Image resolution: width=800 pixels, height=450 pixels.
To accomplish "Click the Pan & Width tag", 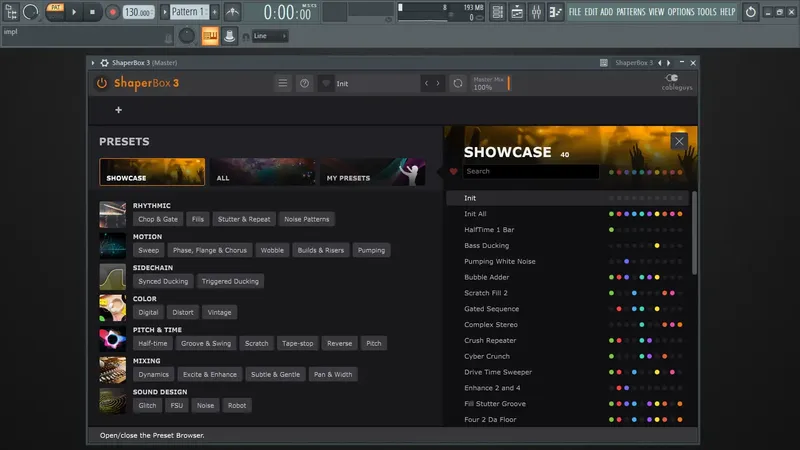I will 333,374.
